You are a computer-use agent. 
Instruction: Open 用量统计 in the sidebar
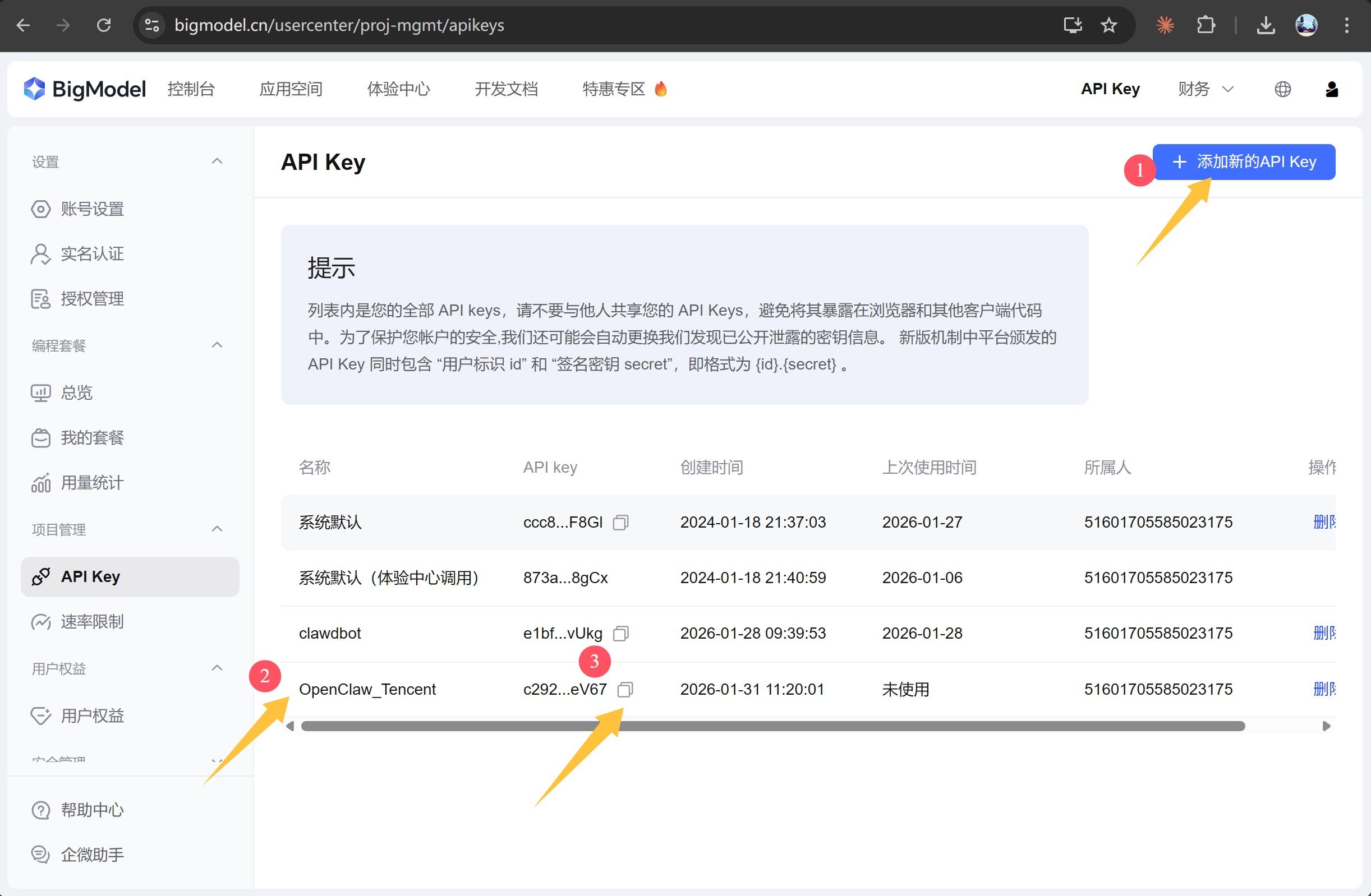(91, 483)
